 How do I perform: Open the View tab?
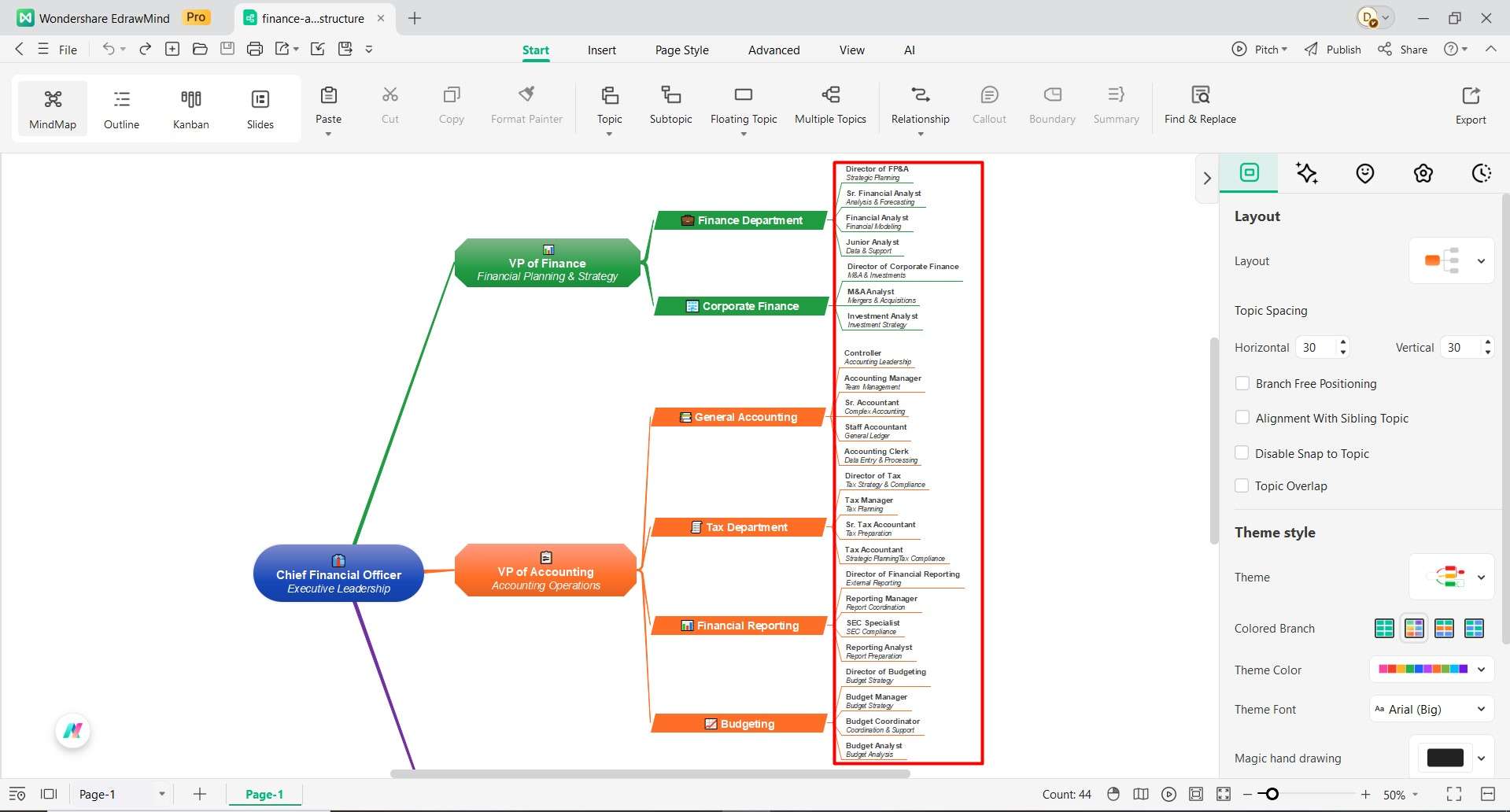pyautogui.click(x=851, y=50)
